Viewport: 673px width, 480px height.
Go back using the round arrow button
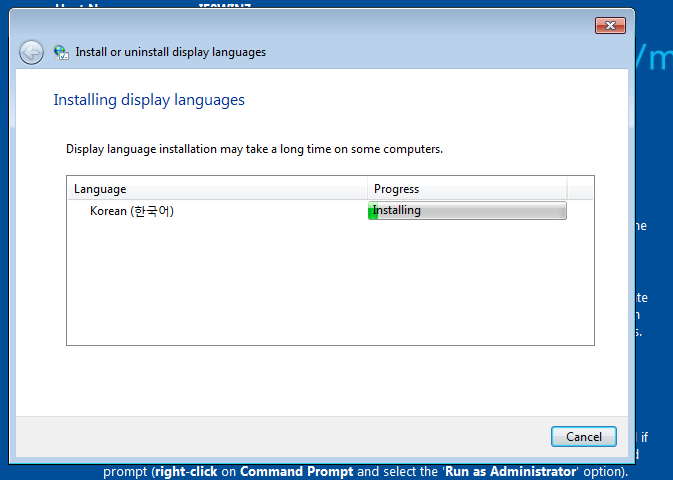click(x=31, y=52)
